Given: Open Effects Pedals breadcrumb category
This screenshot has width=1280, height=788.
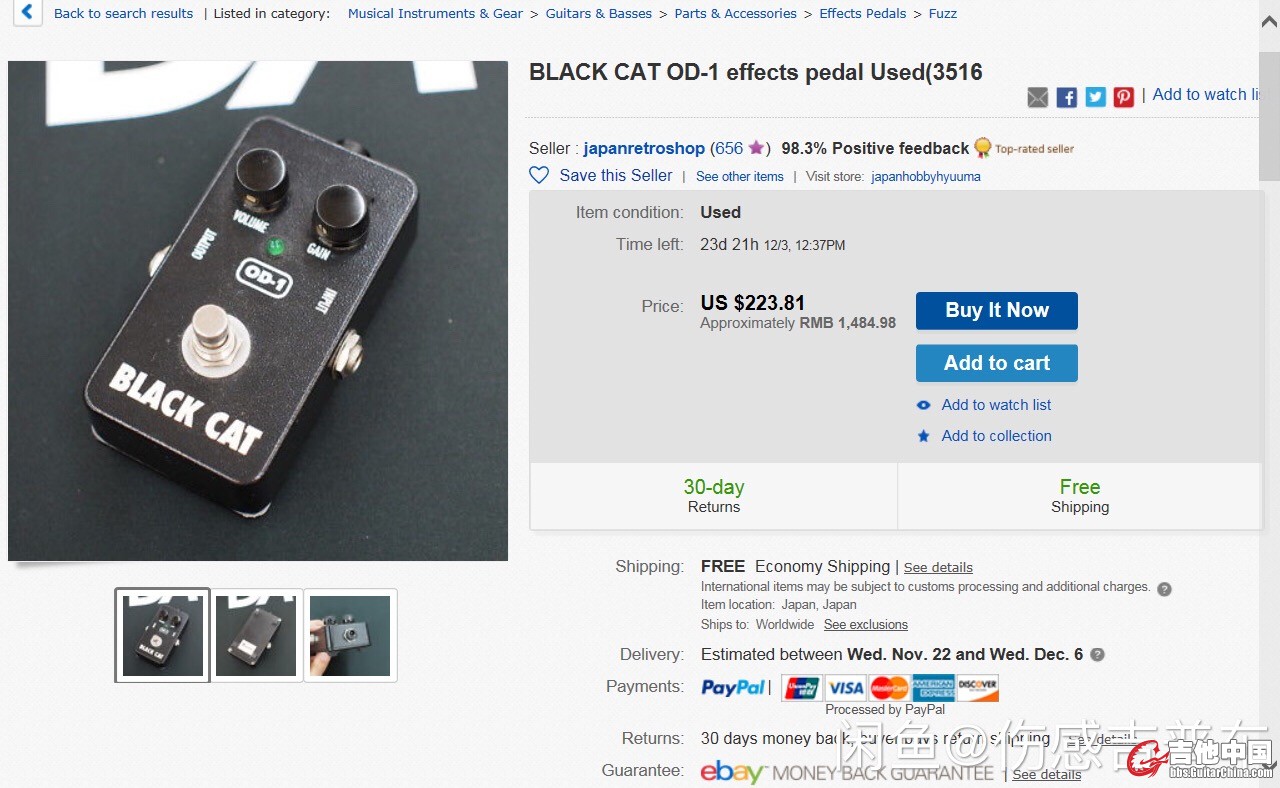Looking at the screenshot, I should coord(863,13).
